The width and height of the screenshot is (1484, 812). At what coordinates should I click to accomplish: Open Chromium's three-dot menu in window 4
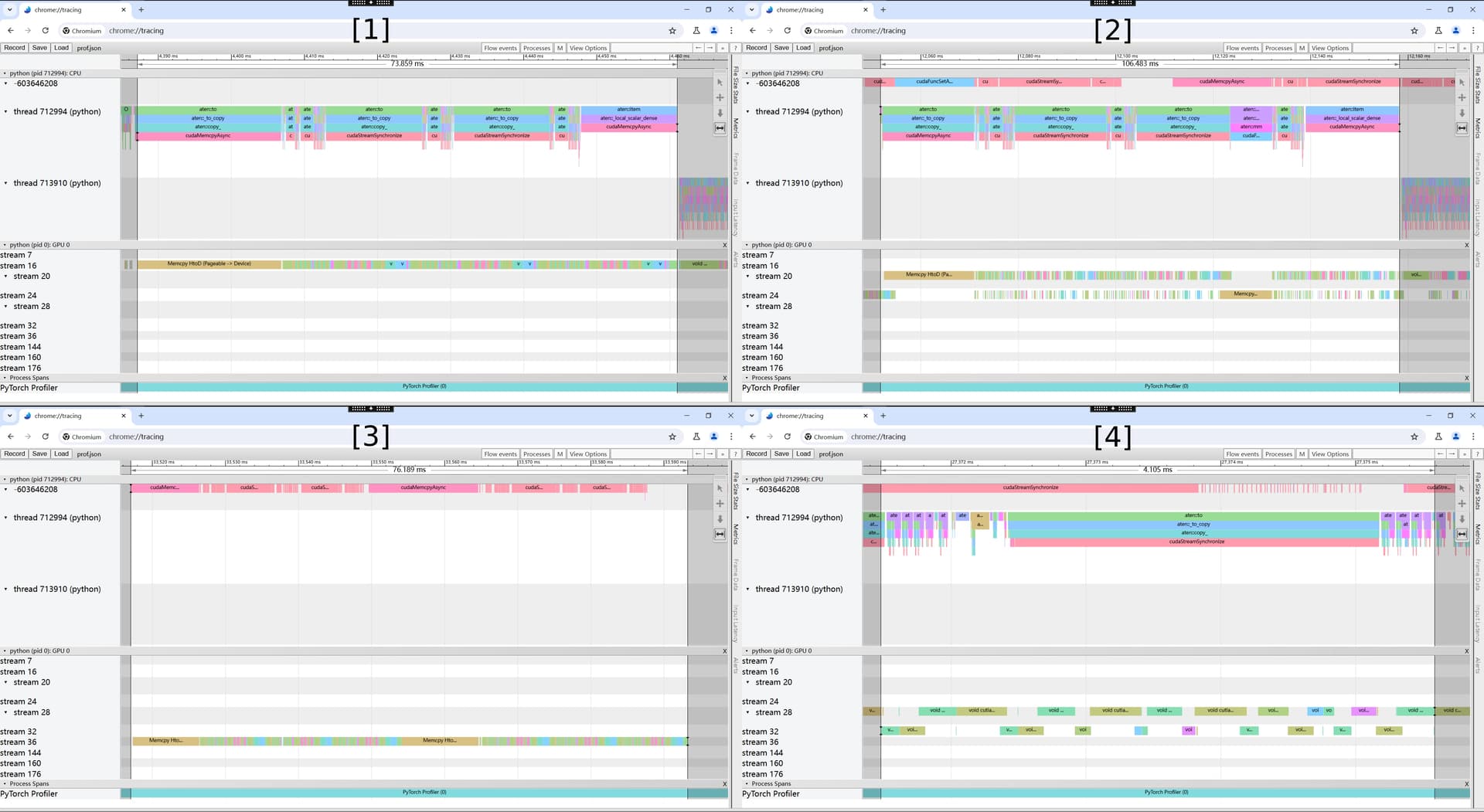coord(1473,437)
